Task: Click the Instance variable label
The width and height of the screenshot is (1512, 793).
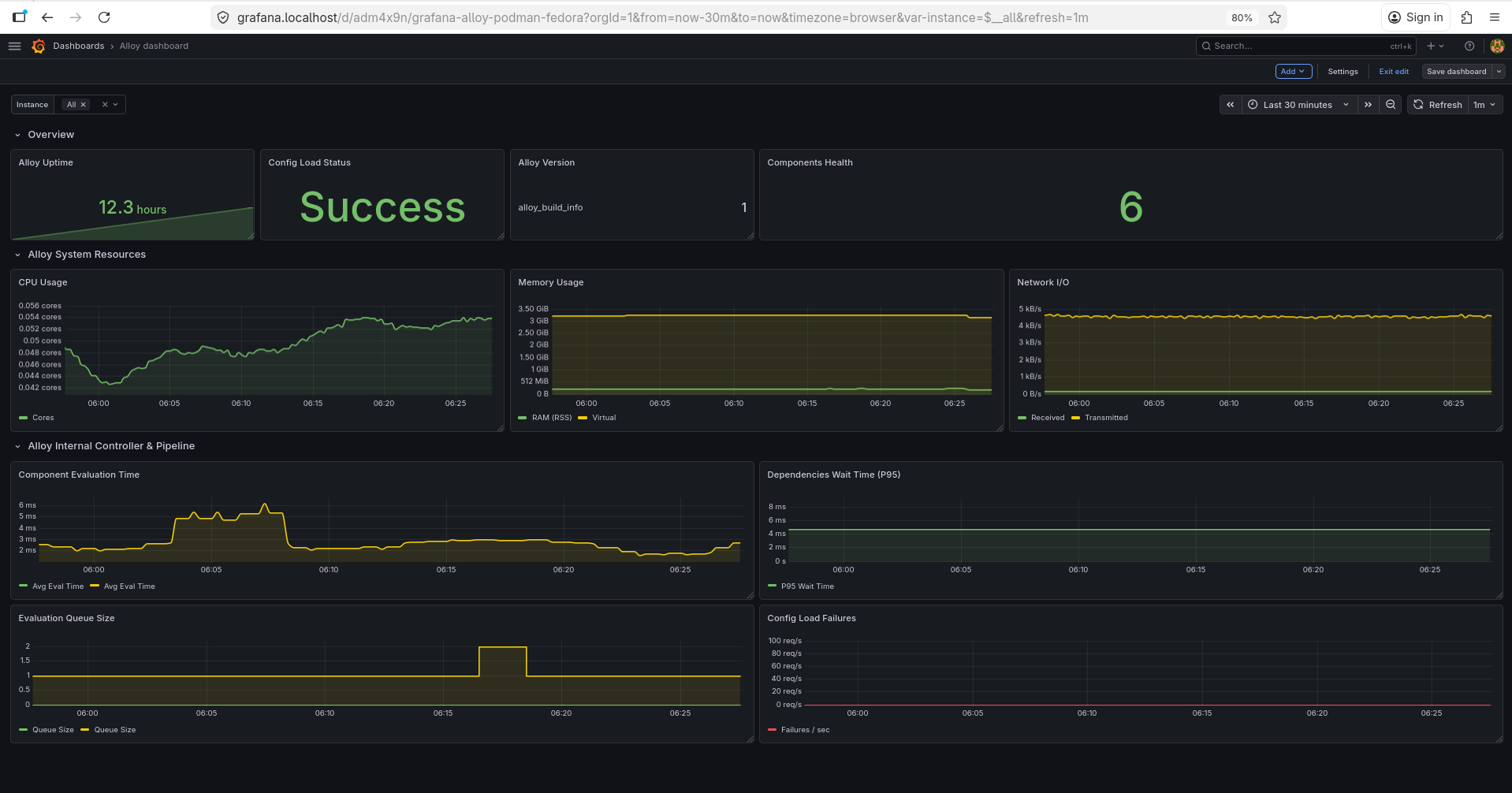Action: [x=32, y=105]
